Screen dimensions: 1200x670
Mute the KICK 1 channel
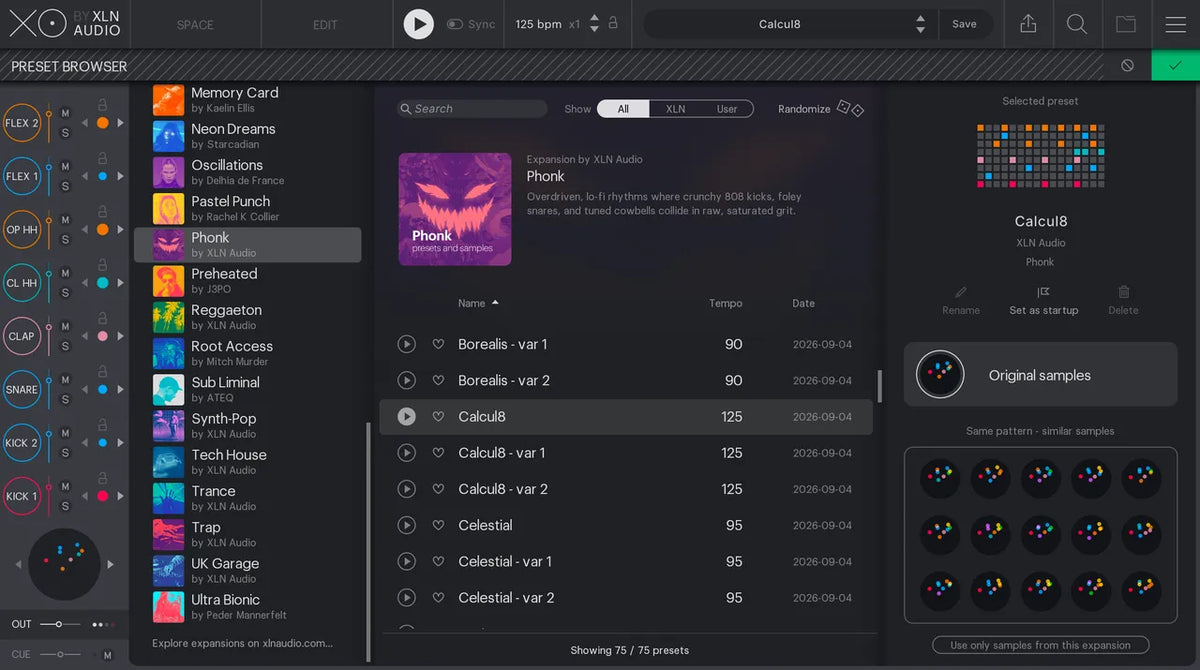[x=65, y=487]
